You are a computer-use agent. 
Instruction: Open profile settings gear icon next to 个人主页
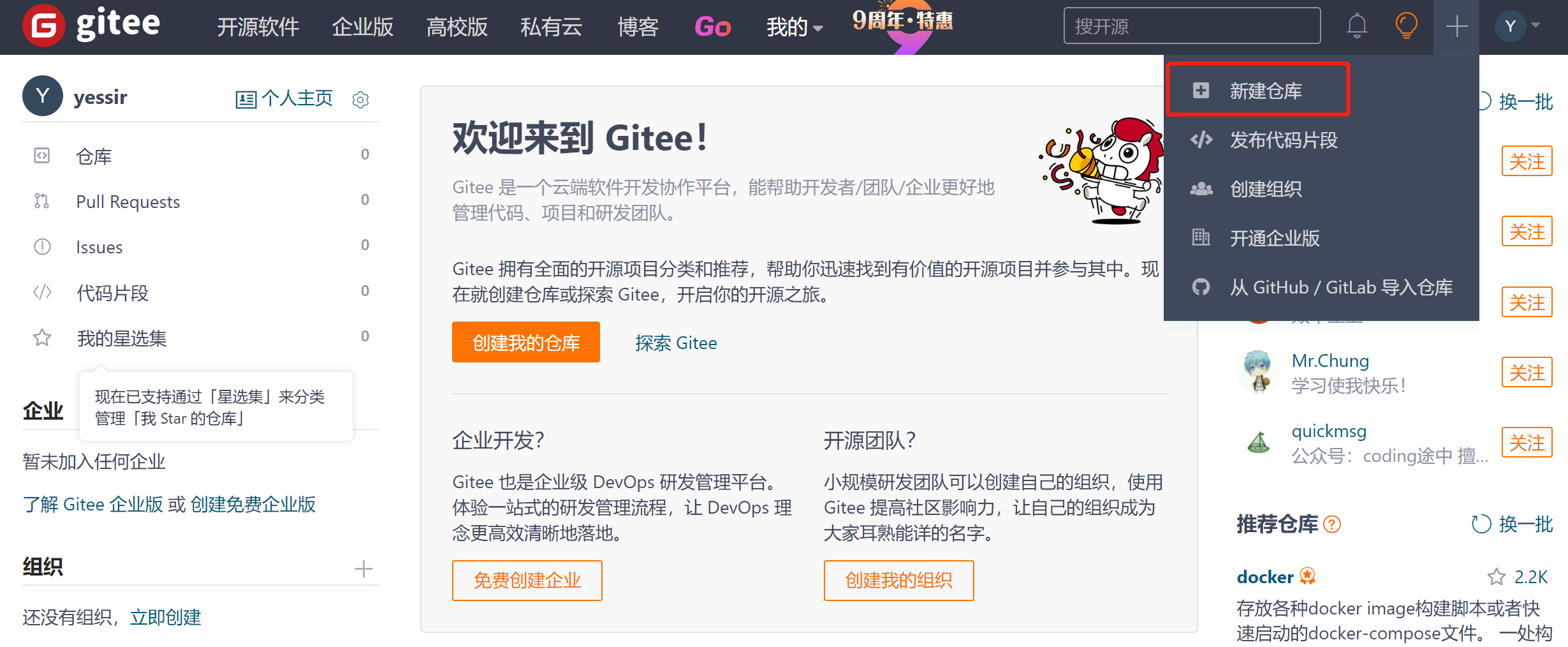point(360,100)
